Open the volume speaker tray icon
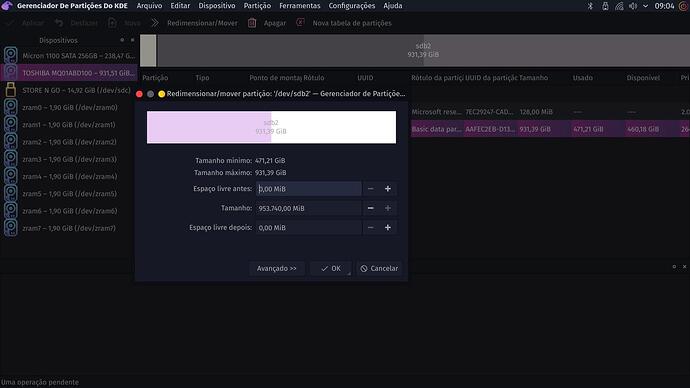690x388 pixels. coord(633,6)
